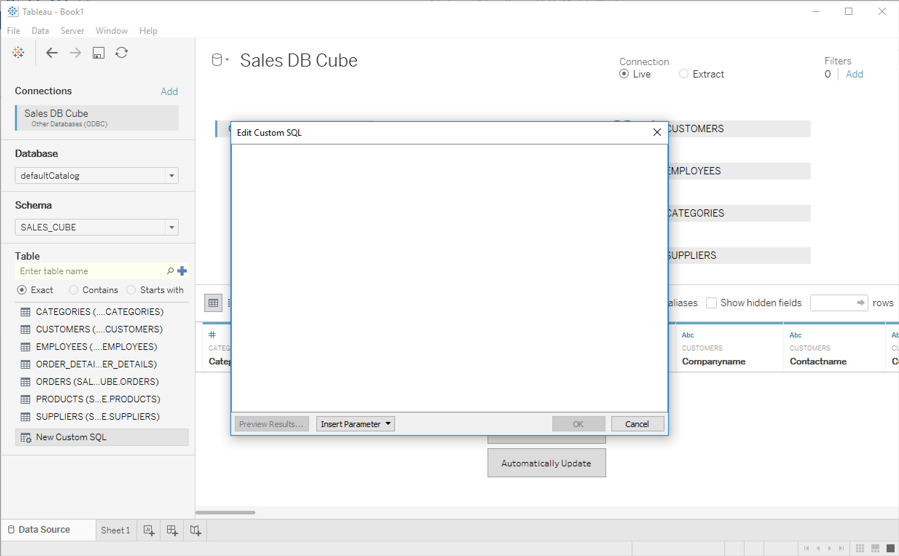Select the EMPLOYEES table in the list
The image size is (899, 556).
(96, 347)
